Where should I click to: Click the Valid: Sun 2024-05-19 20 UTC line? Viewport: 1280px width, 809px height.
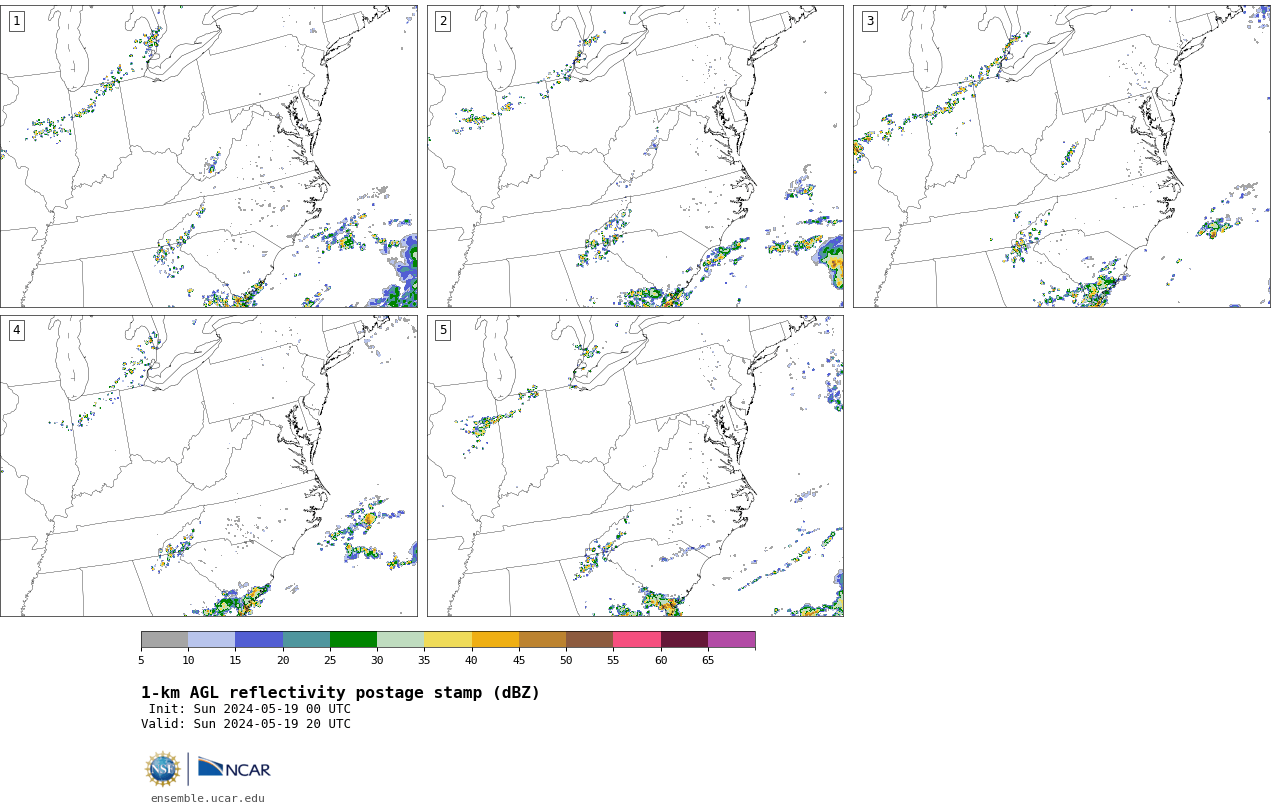(x=246, y=724)
